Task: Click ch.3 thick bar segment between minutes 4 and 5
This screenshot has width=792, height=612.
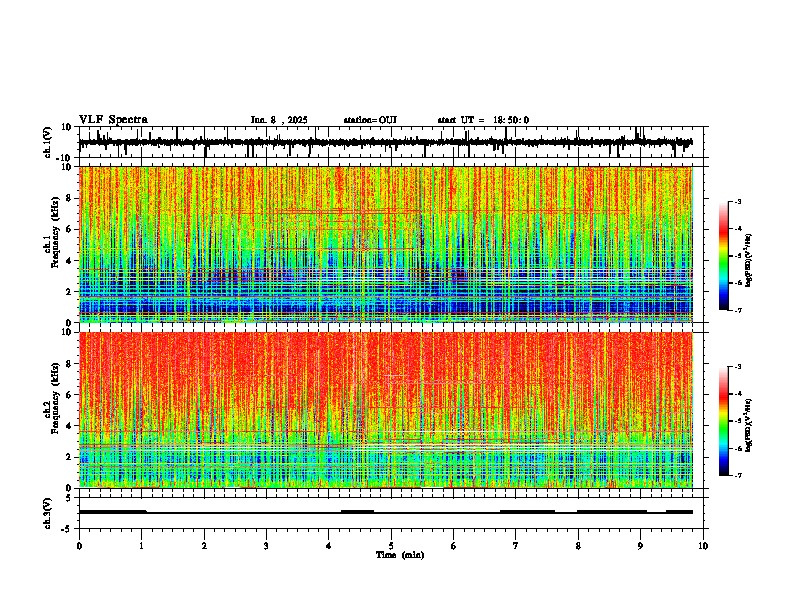Action: [x=358, y=512]
